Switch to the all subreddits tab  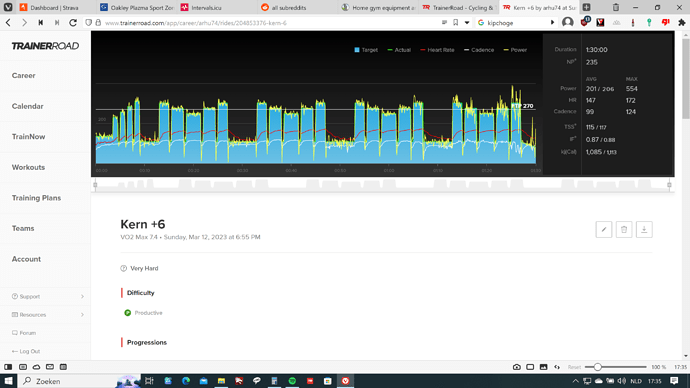[x=298, y=7]
